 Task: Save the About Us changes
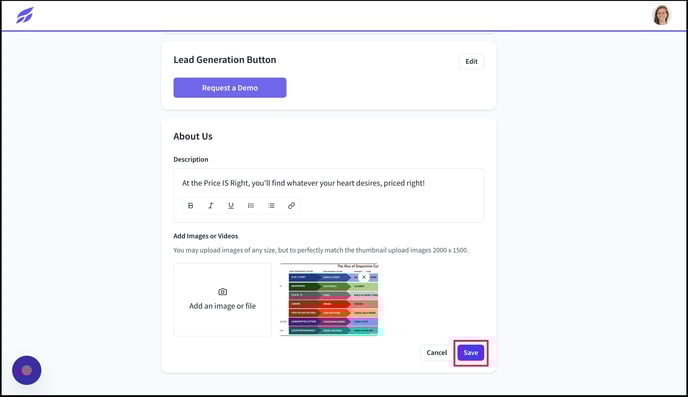coord(471,353)
